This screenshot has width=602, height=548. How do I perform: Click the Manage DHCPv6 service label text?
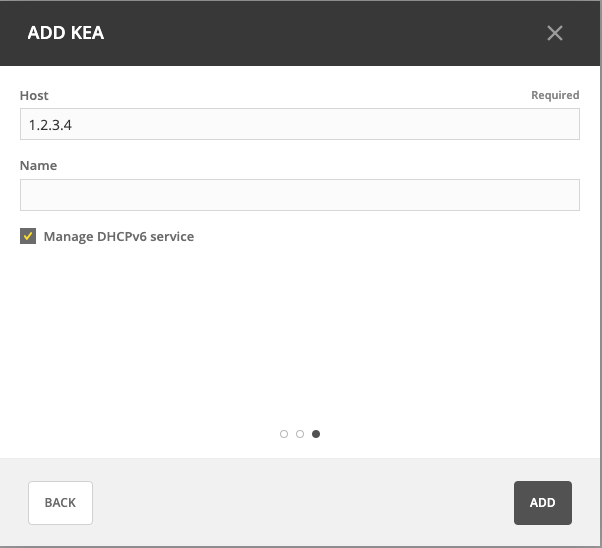(119, 237)
